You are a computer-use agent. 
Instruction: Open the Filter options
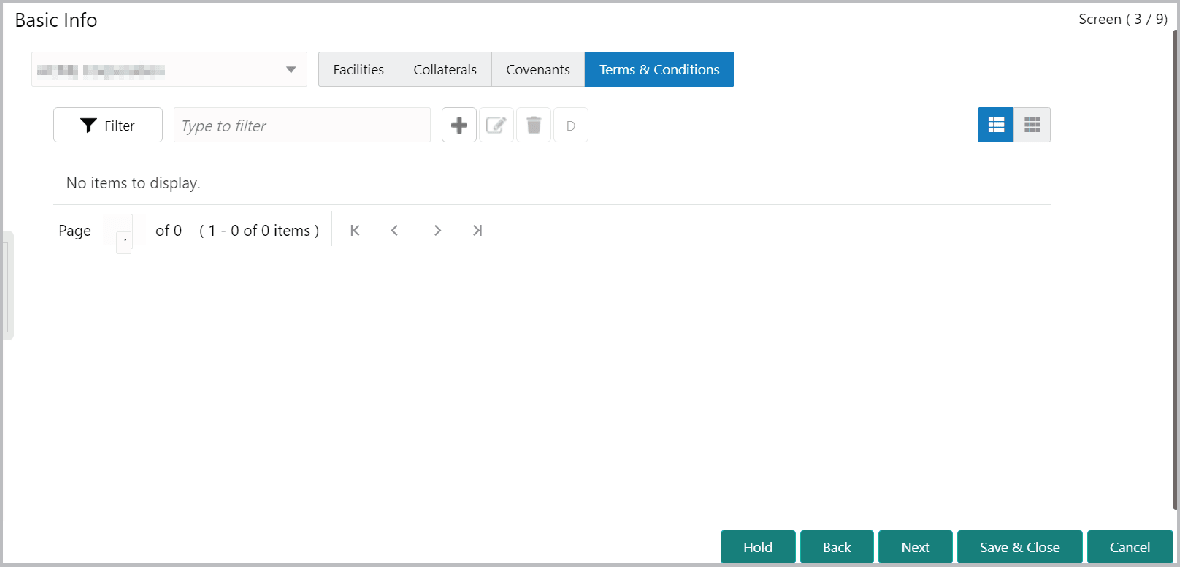click(108, 125)
